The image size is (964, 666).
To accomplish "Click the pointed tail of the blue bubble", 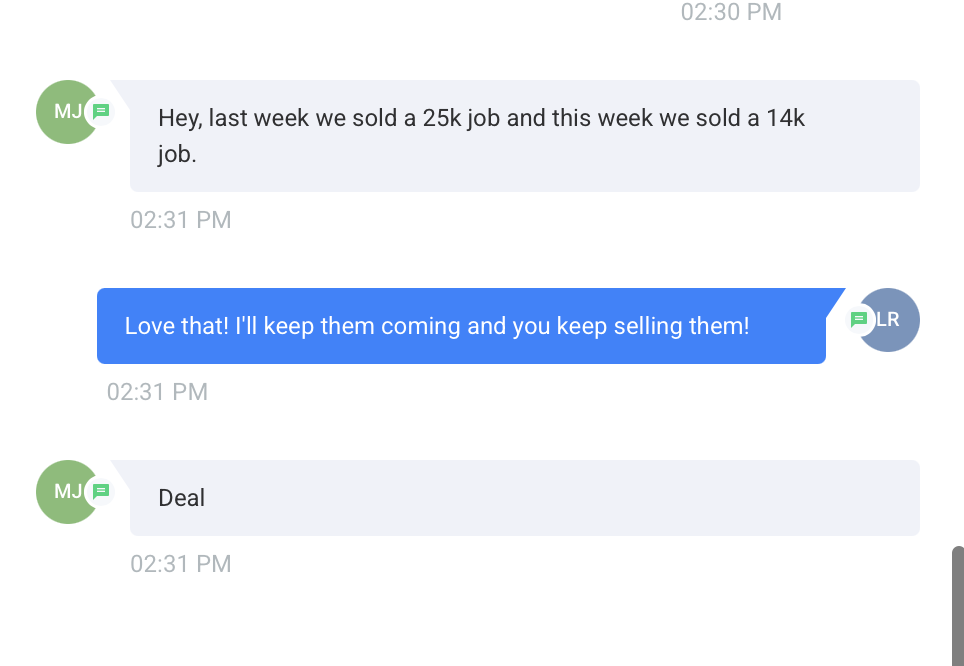I will coord(835,298).
